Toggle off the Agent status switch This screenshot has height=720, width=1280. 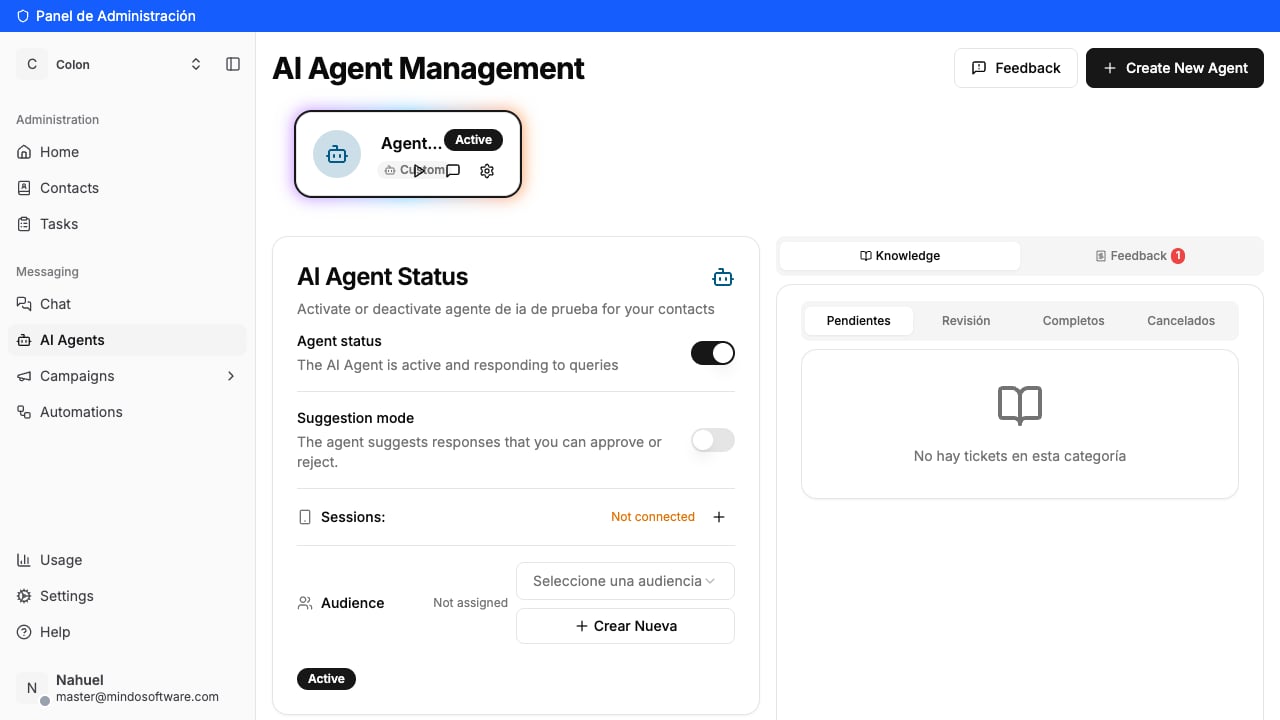pos(713,352)
